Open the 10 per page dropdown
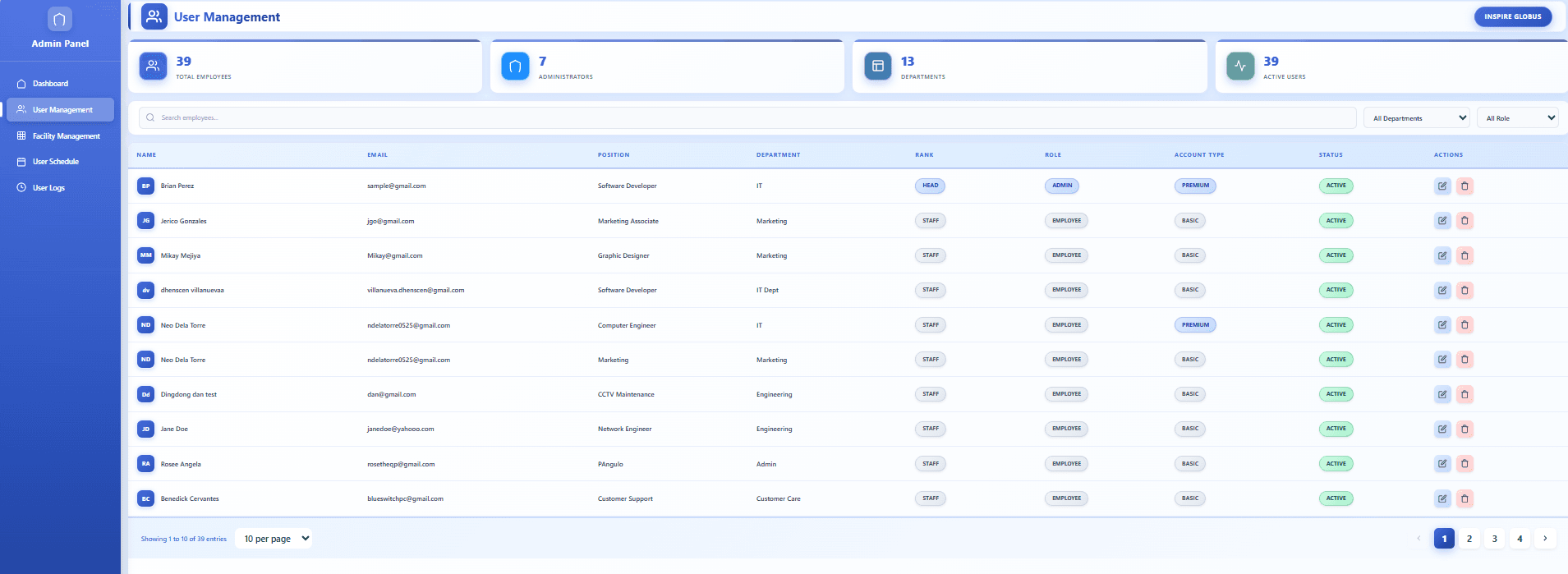Viewport: 1568px width, 574px height. click(x=275, y=539)
